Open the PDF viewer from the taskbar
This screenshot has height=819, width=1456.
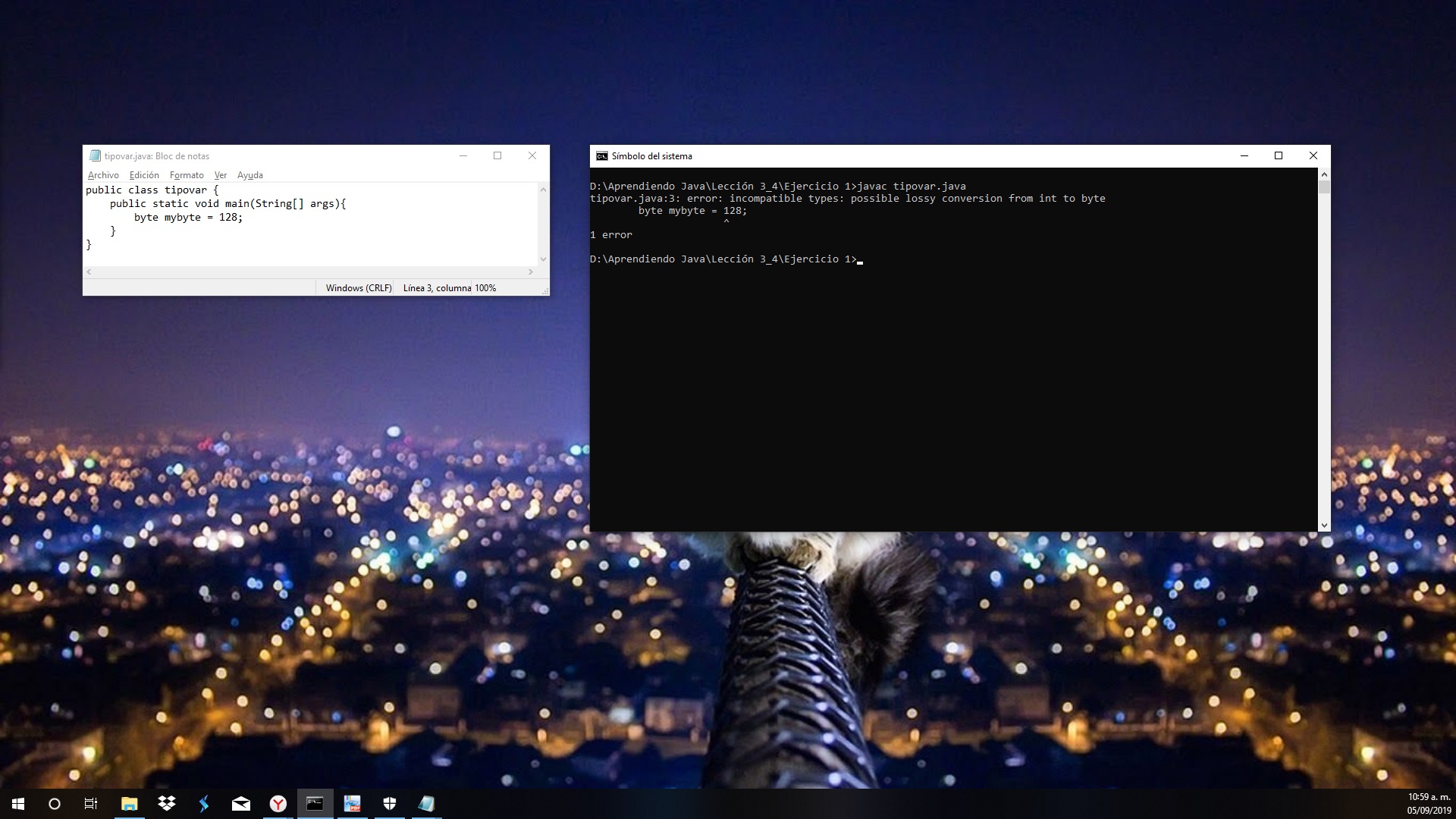point(352,804)
